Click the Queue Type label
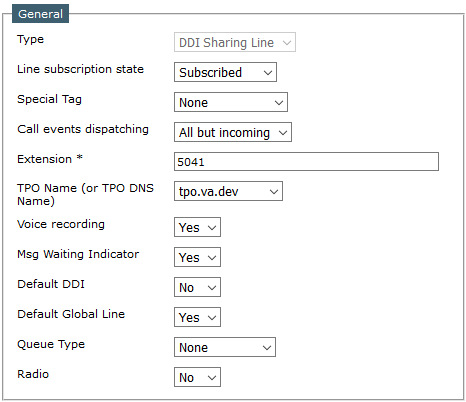 pos(51,344)
